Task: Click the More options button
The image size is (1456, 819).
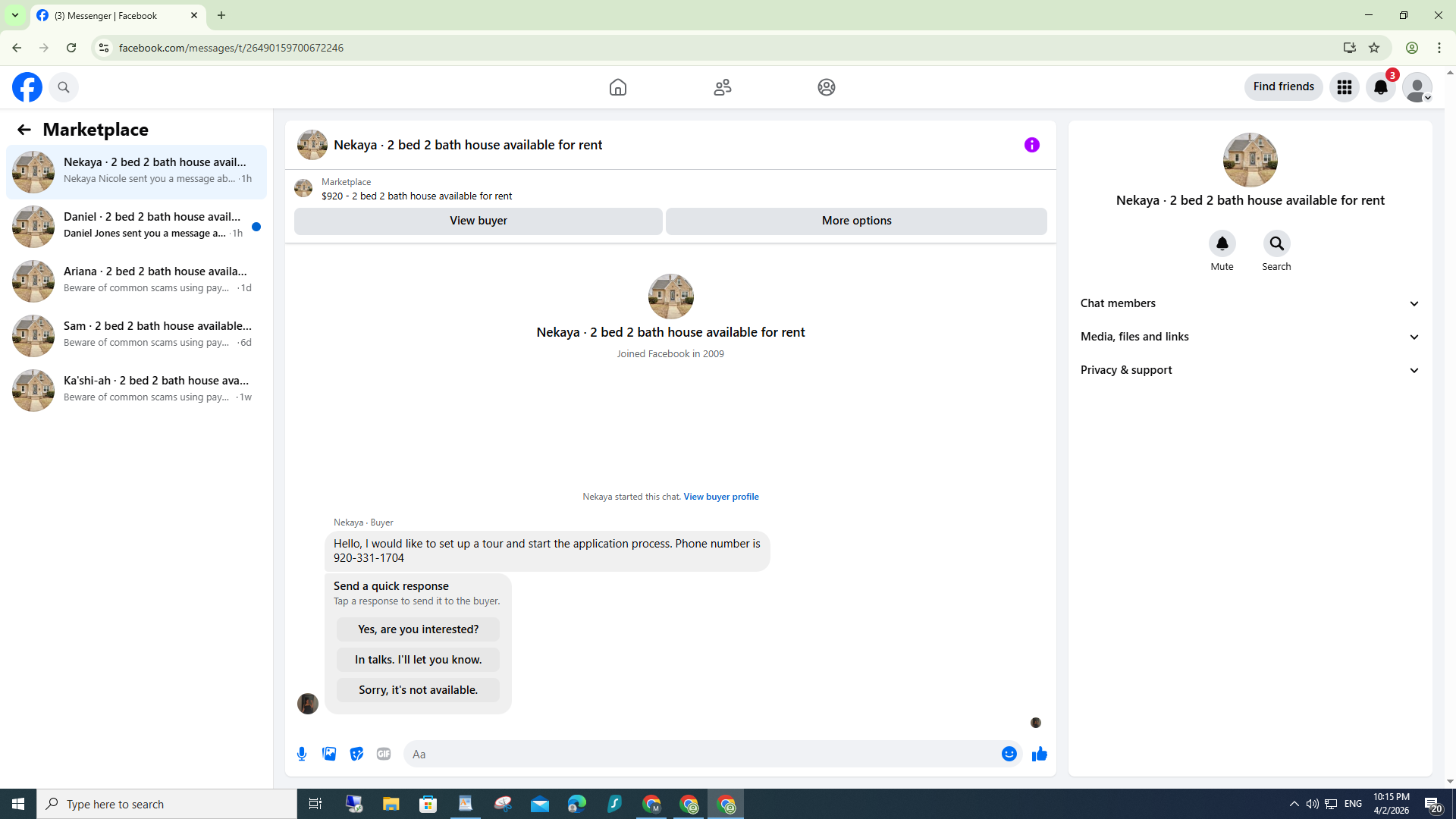Action: (x=856, y=221)
